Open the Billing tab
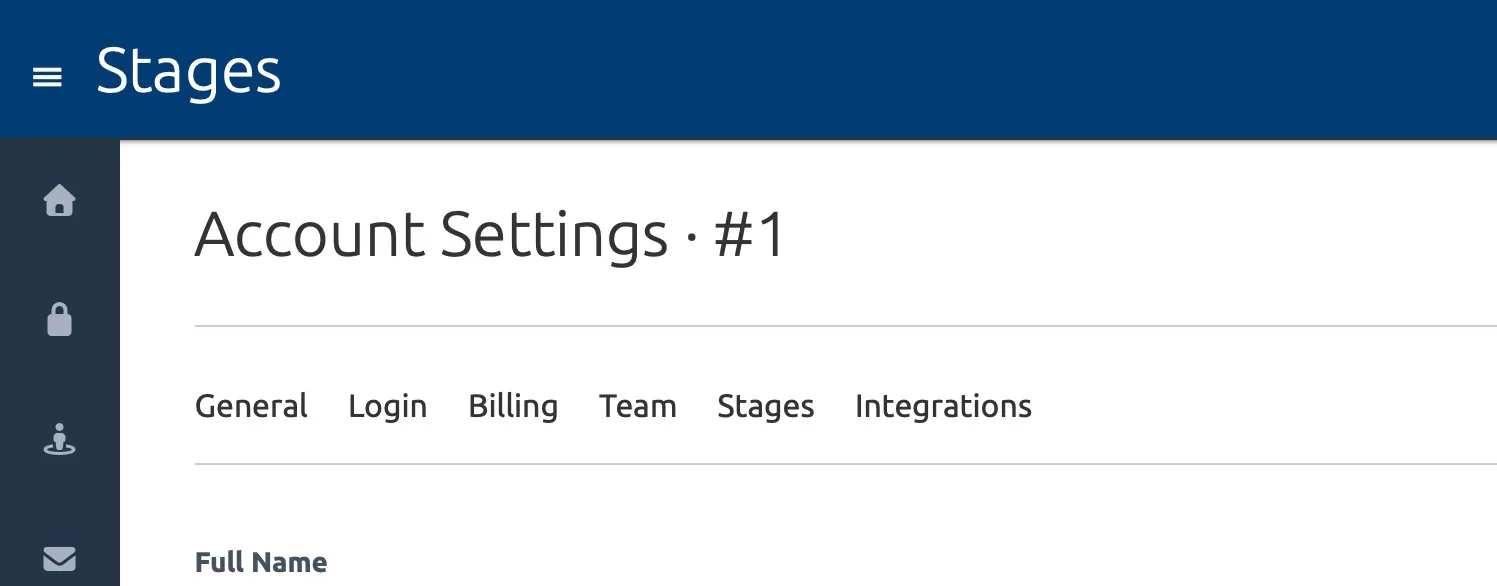 pyautogui.click(x=513, y=406)
